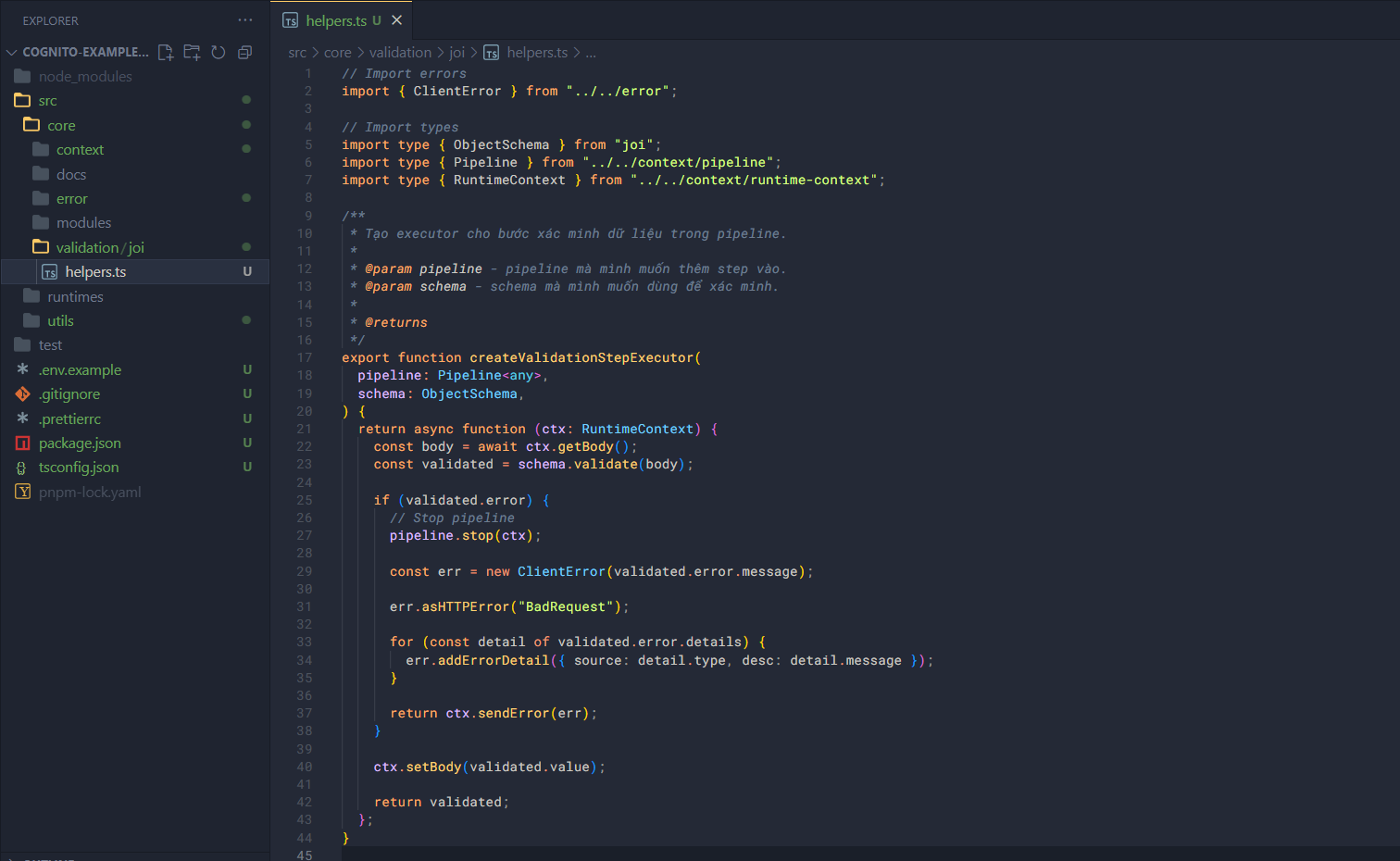Screen dimensions: 1400x861
Task: Select helpers.ts file in the tree
Action: [95, 272]
